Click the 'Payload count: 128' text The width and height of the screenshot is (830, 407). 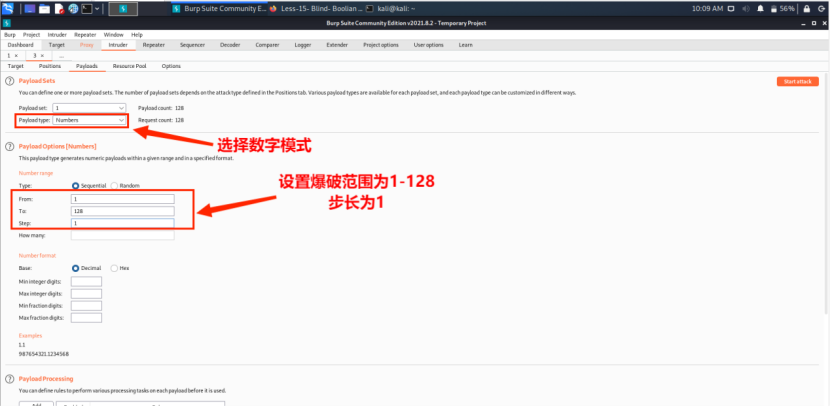tap(161, 107)
